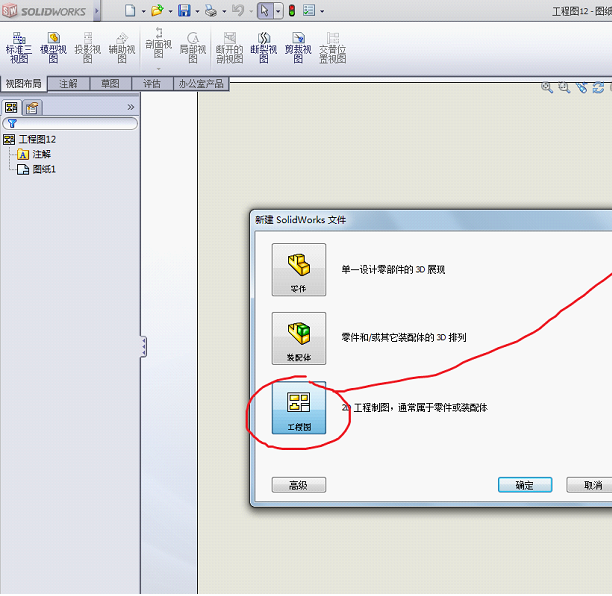Viewport: 612px width, 596px height.
Task: Choose the Select cursor tool
Action: pyautogui.click(x=265, y=11)
